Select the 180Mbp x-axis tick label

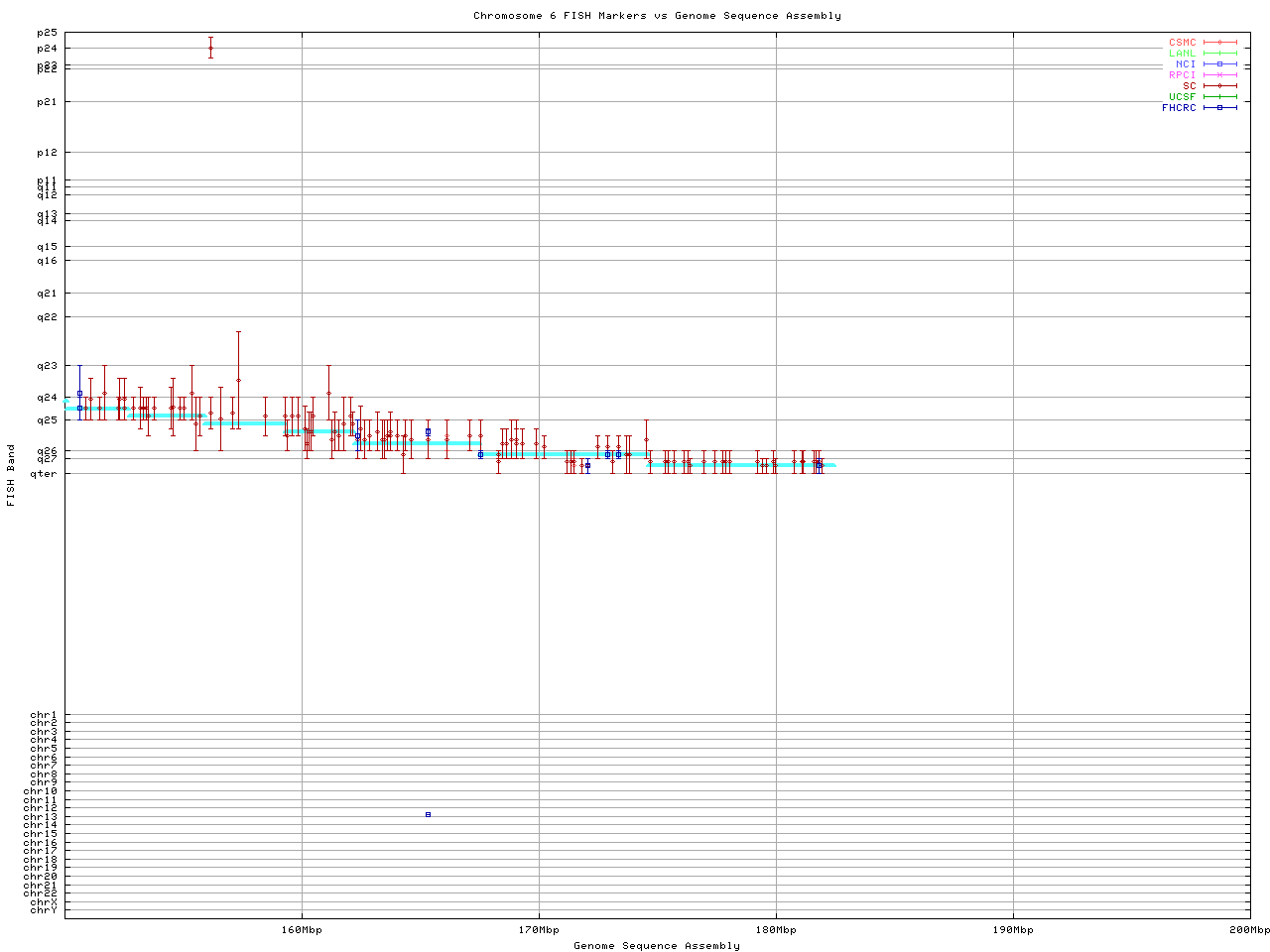pos(776,930)
